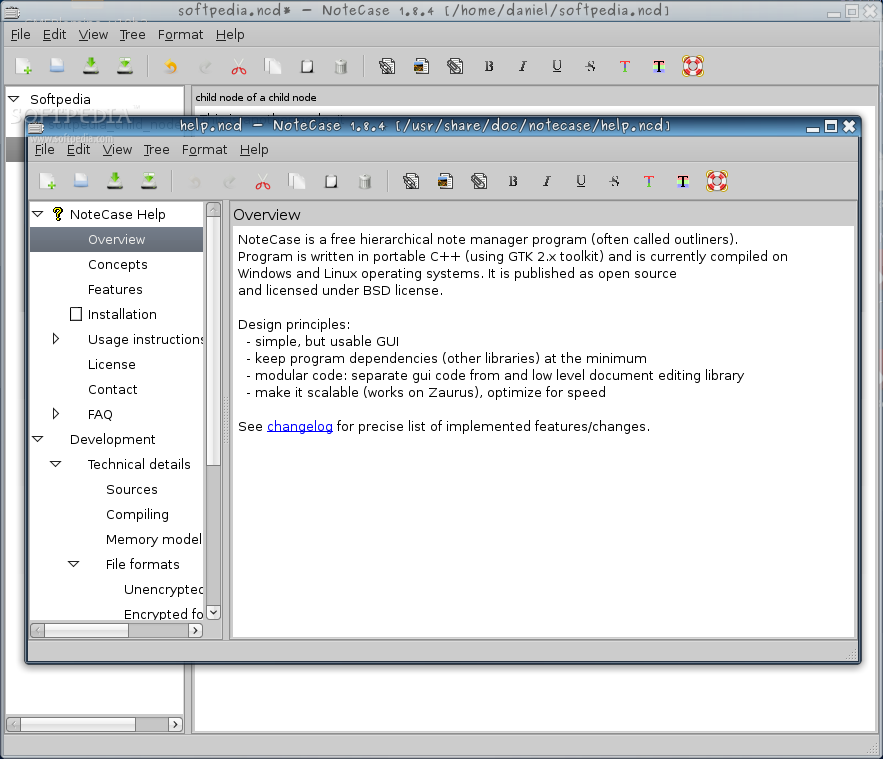Check the Installation node checkbox

(x=75, y=314)
